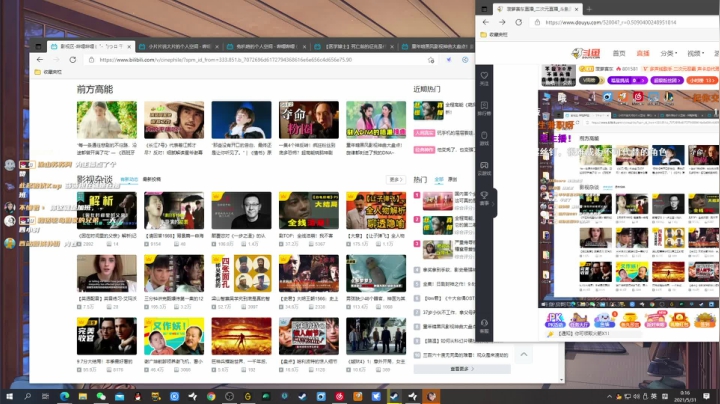Open trophy icon in douyu sidebar
Viewport: 720px width, 404px height.
click(x=484, y=197)
